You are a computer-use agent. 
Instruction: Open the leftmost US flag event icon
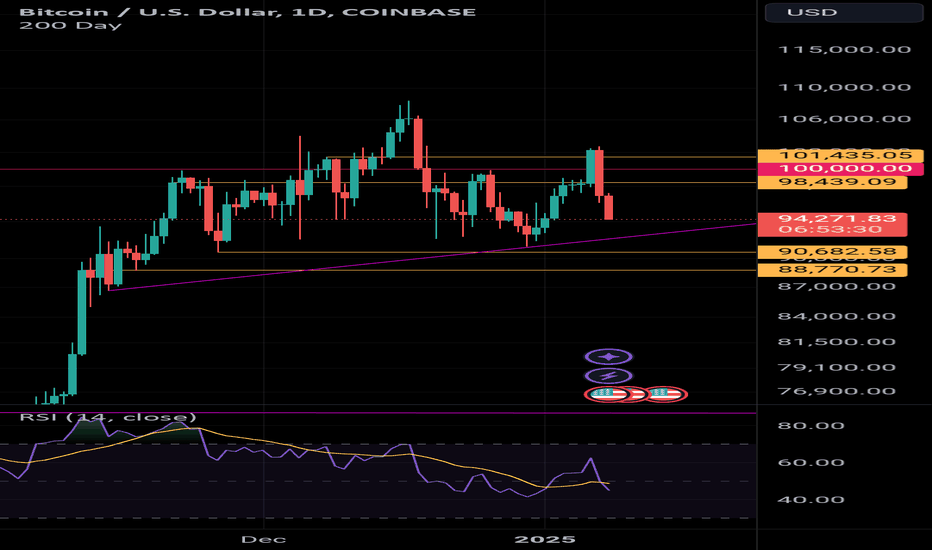pyautogui.click(x=606, y=394)
